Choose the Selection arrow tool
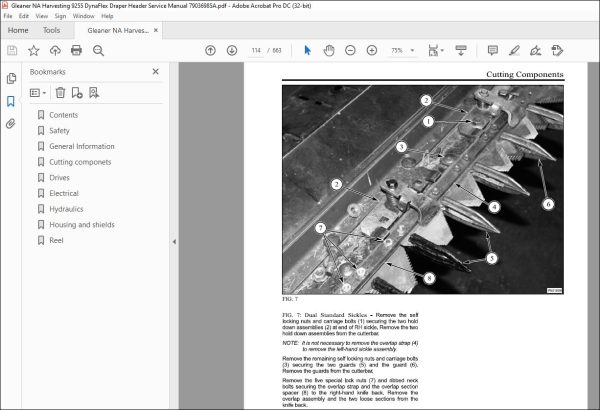This screenshot has height=410, width=600. (307, 50)
